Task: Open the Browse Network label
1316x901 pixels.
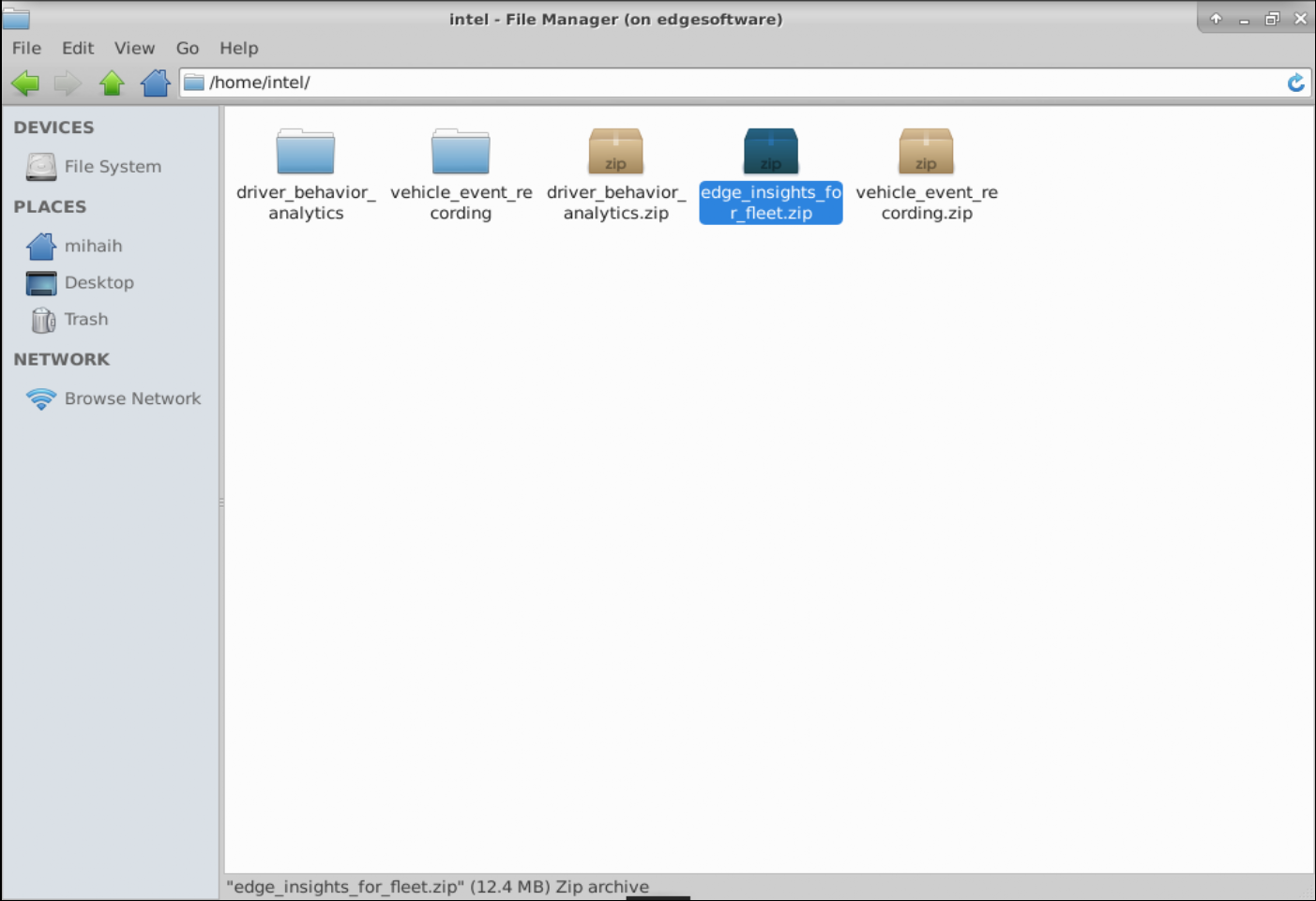Action: point(132,398)
